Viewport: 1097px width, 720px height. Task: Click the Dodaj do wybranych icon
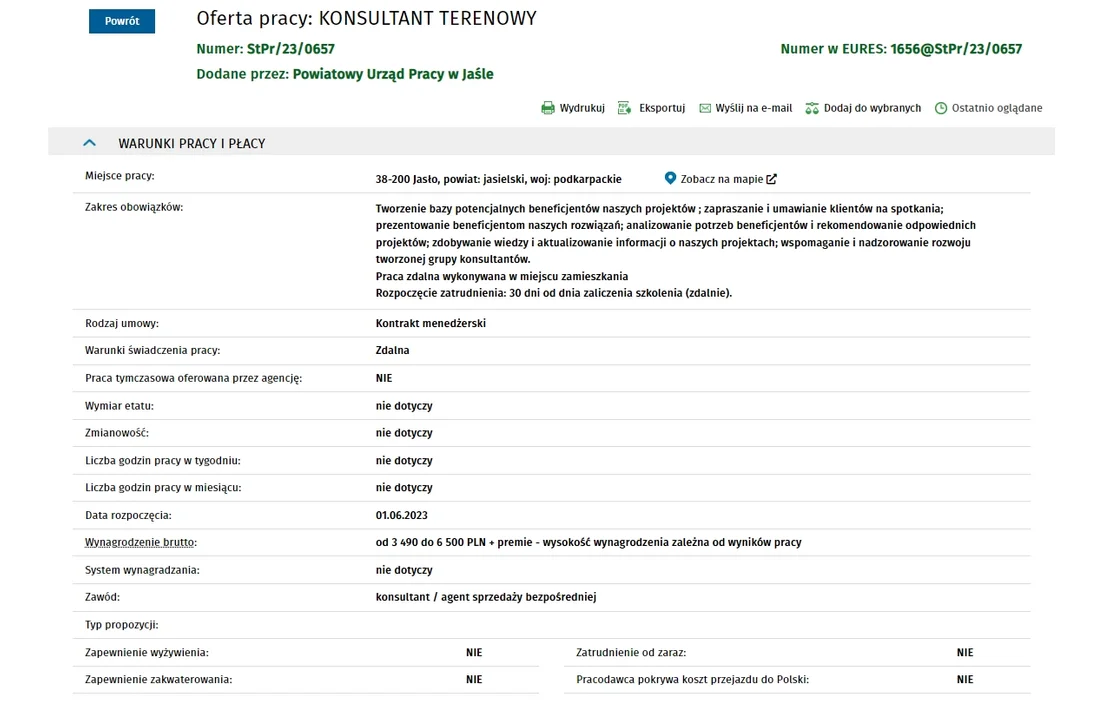812,108
